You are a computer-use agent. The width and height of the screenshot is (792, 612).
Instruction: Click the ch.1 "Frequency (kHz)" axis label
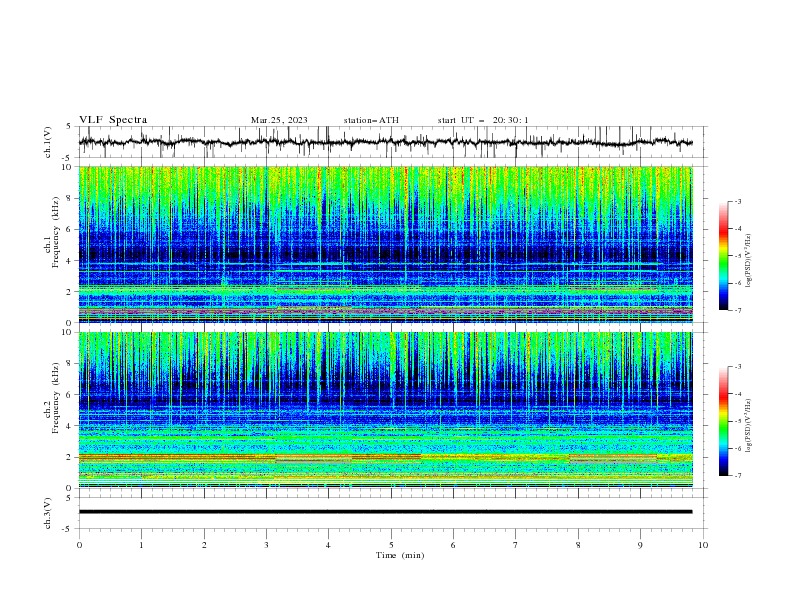point(56,233)
